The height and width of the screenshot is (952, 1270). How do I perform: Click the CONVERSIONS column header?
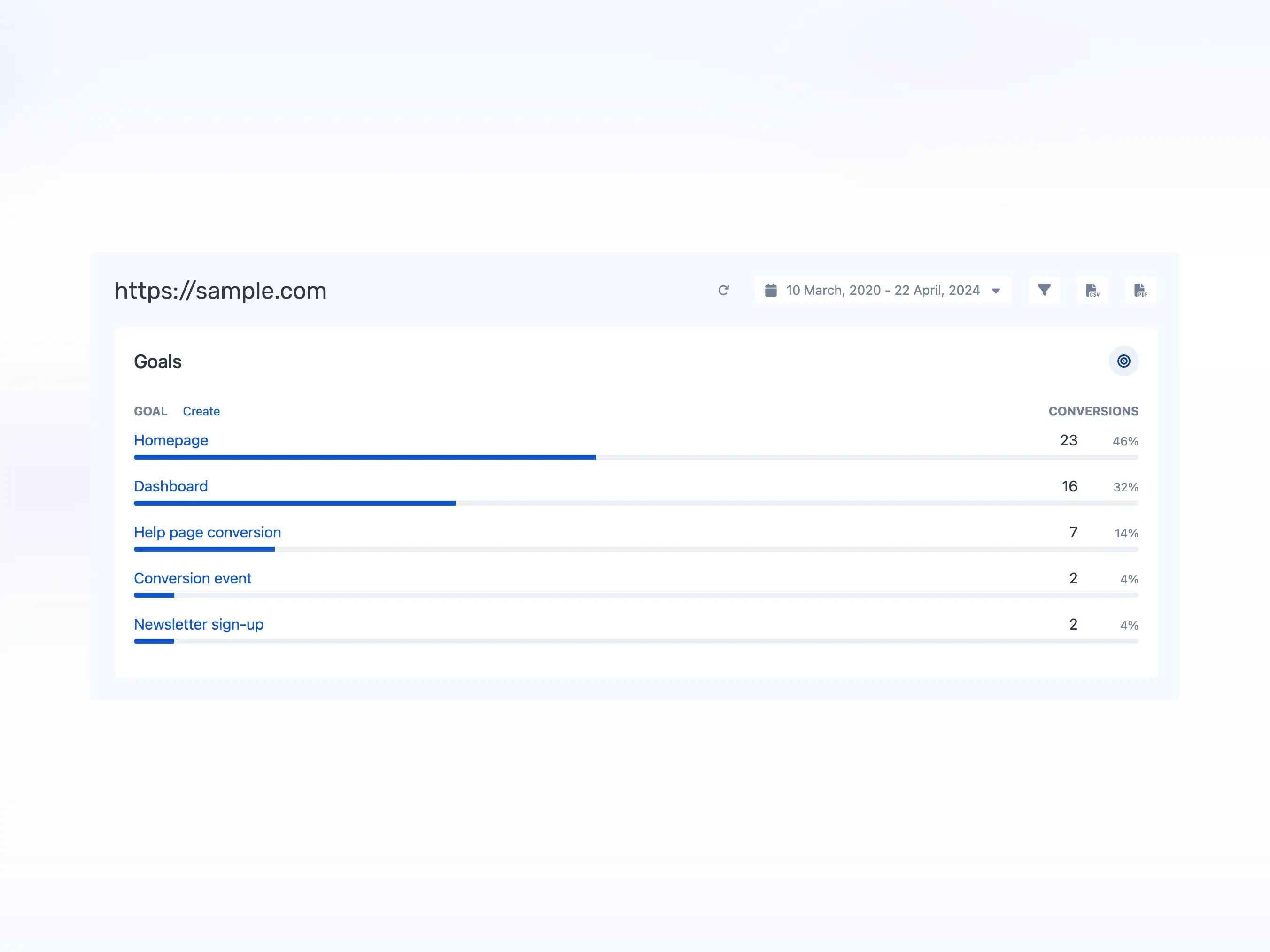tap(1093, 411)
